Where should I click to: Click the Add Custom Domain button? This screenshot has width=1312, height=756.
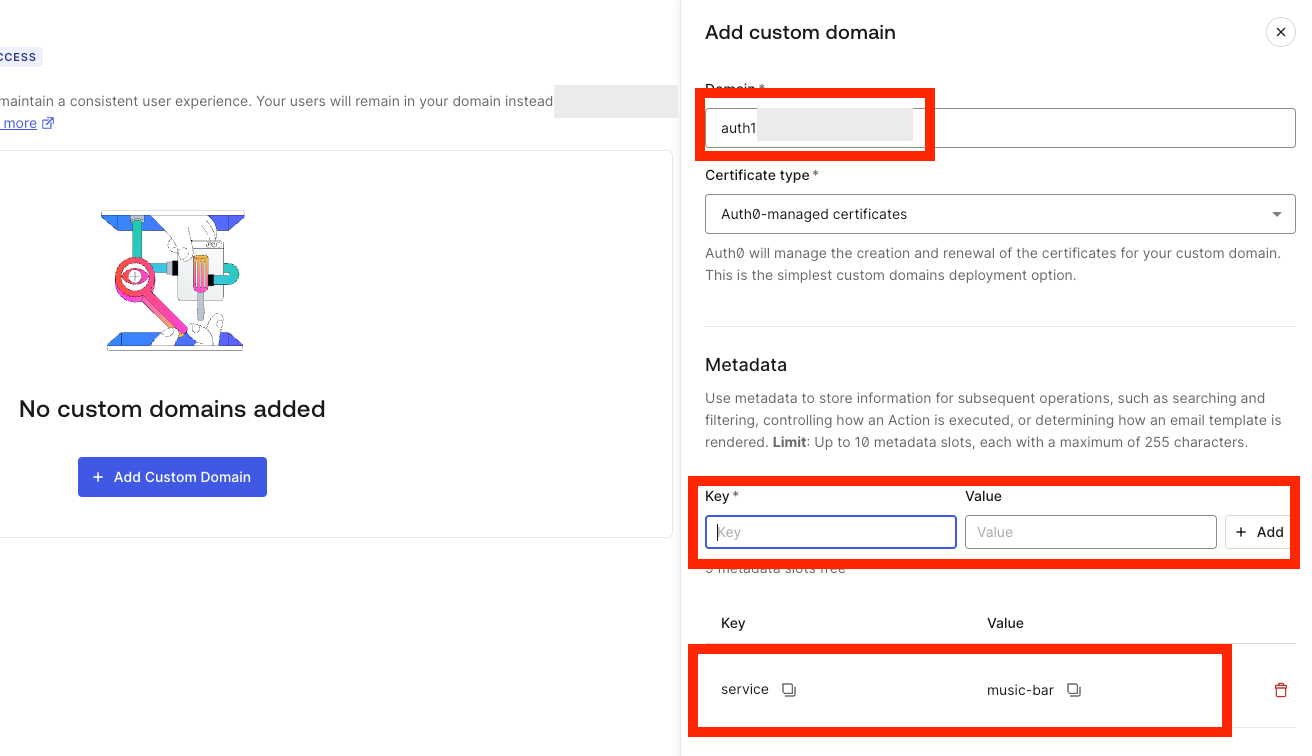coord(172,477)
